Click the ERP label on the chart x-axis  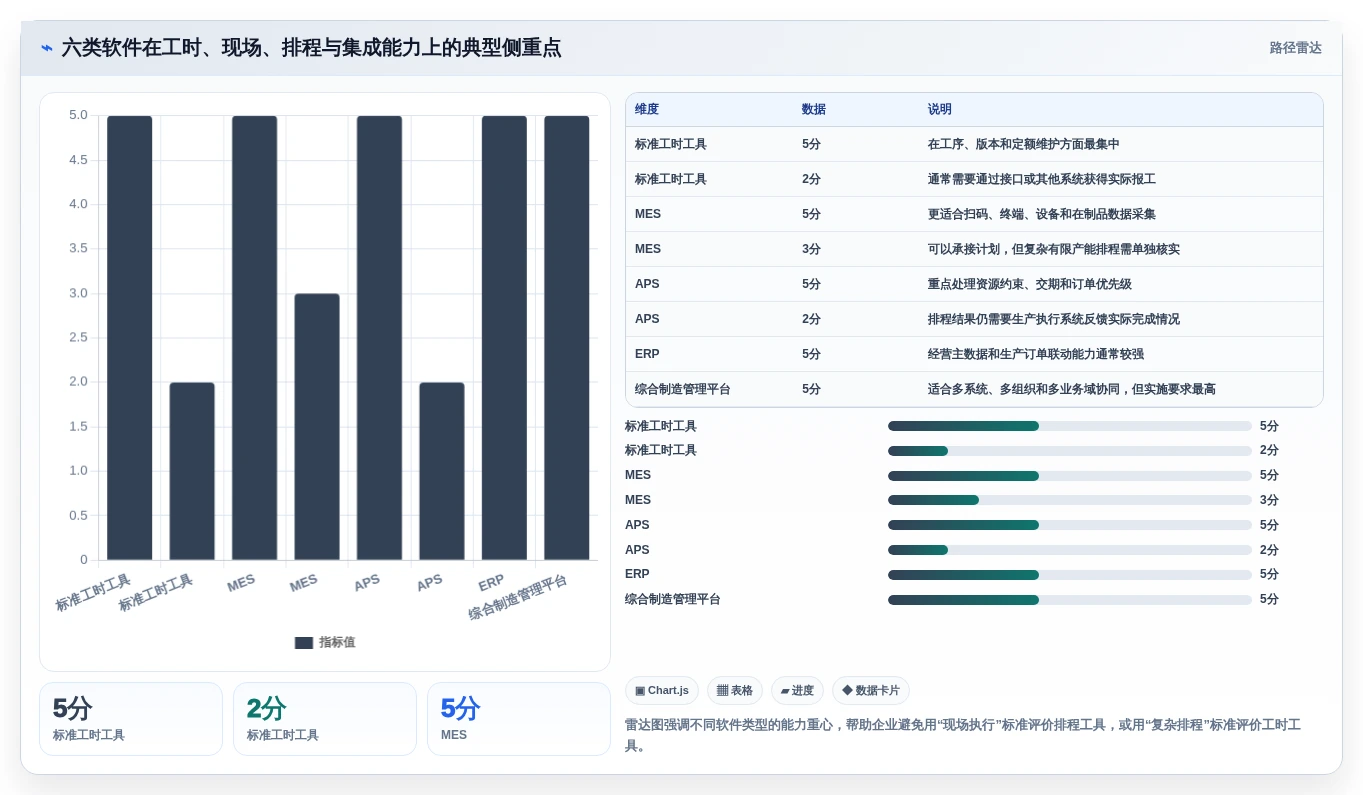491,583
